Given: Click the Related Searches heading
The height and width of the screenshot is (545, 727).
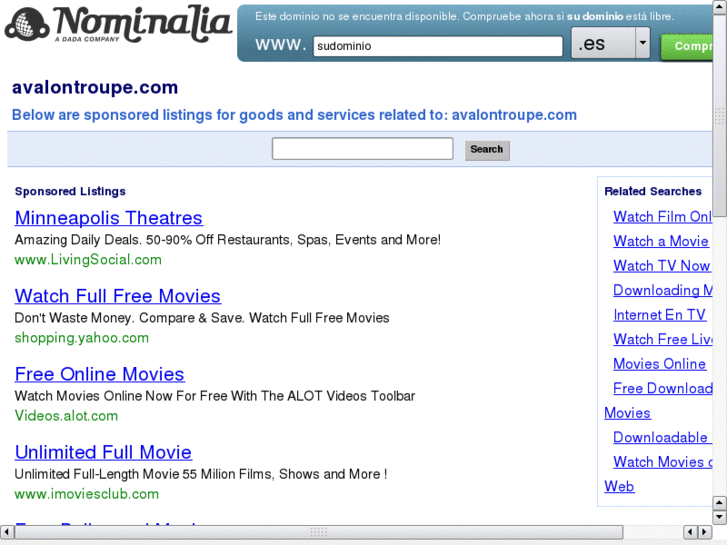Looking at the screenshot, I should (653, 192).
